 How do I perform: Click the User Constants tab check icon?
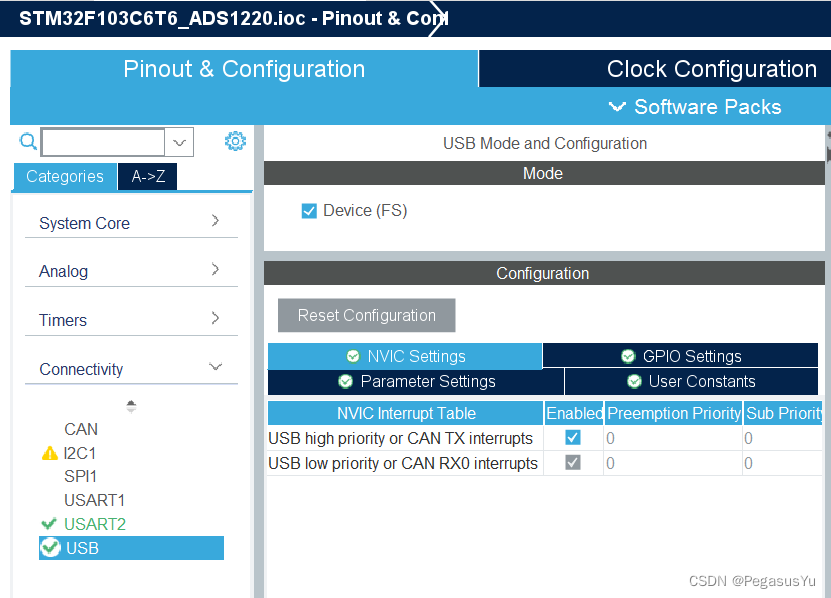(x=634, y=381)
